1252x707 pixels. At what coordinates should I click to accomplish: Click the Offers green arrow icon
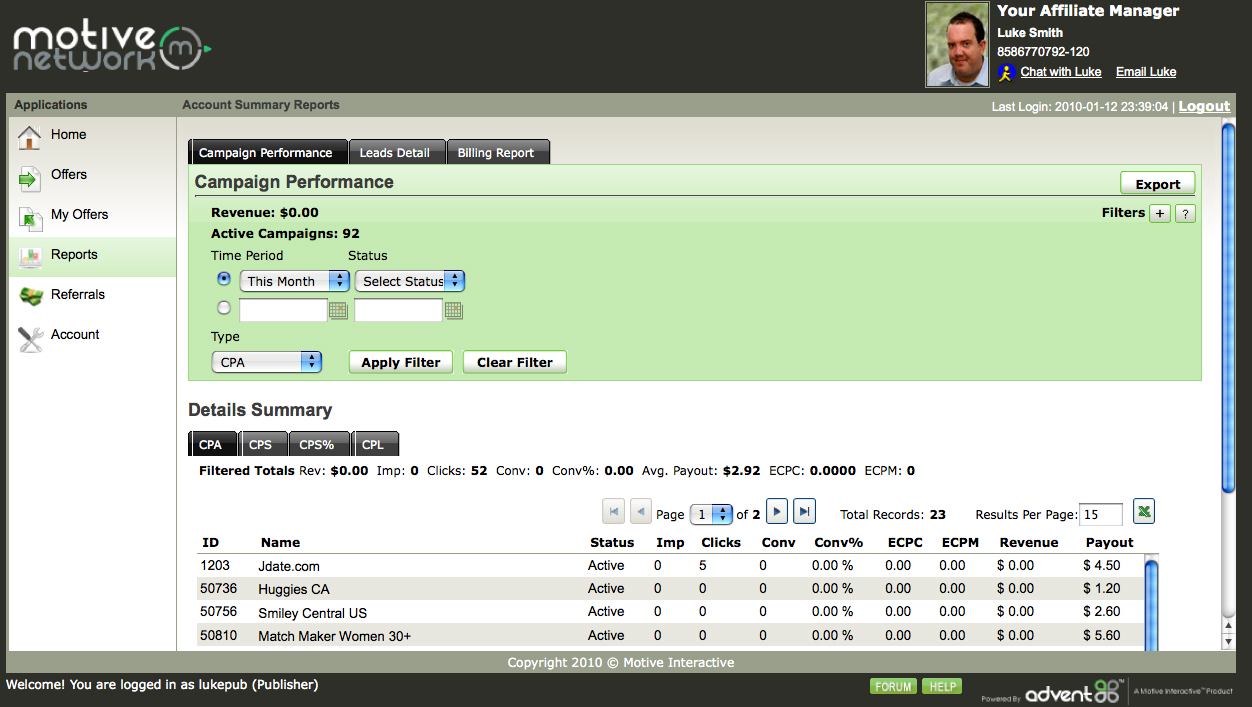click(x=30, y=177)
